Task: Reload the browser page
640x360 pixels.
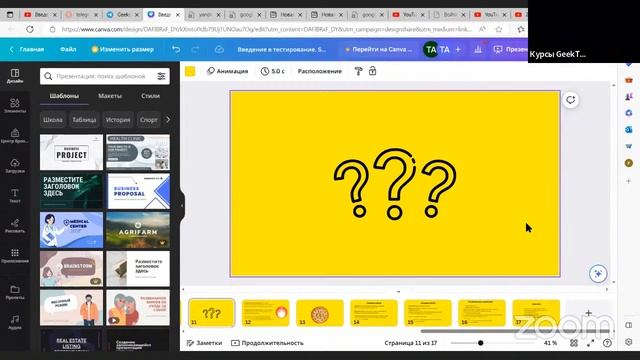Action: click(x=30, y=29)
